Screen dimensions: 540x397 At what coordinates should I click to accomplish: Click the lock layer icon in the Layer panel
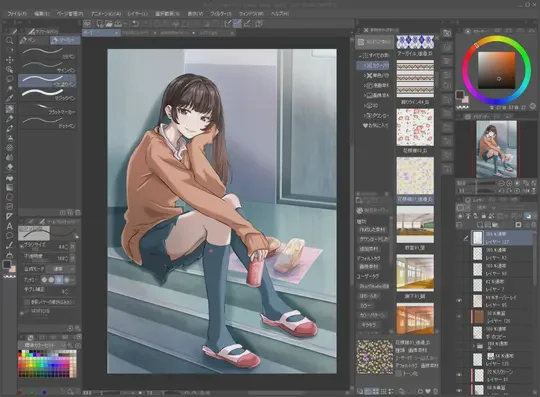click(x=484, y=216)
